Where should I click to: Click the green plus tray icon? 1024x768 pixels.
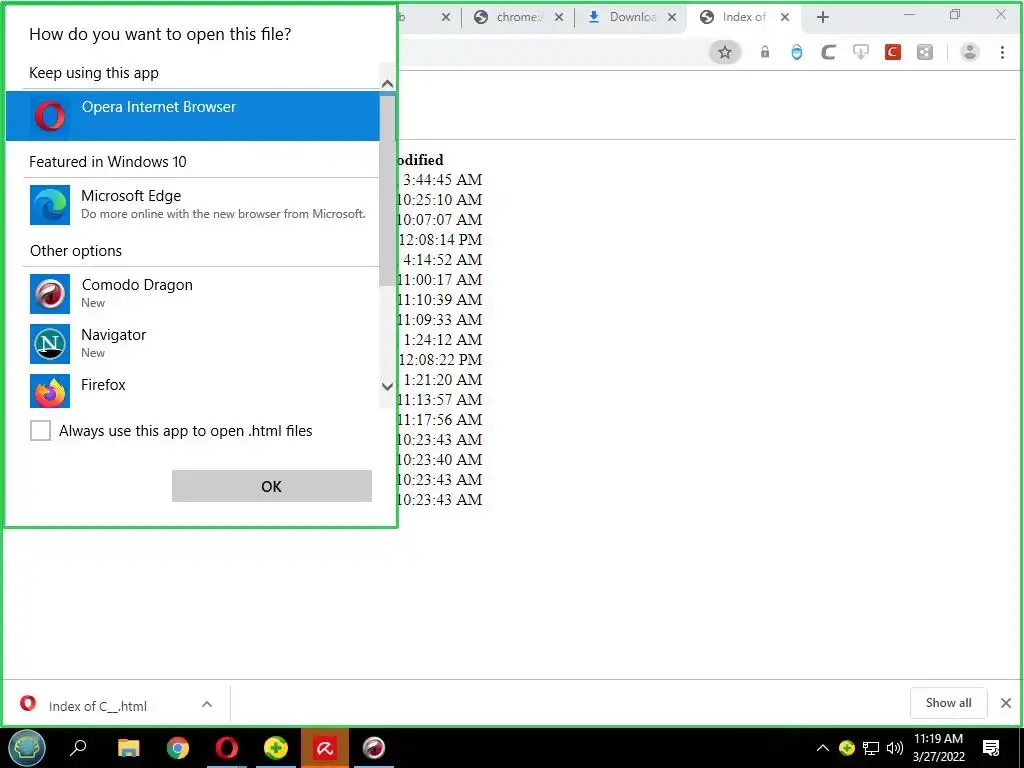[x=847, y=748]
